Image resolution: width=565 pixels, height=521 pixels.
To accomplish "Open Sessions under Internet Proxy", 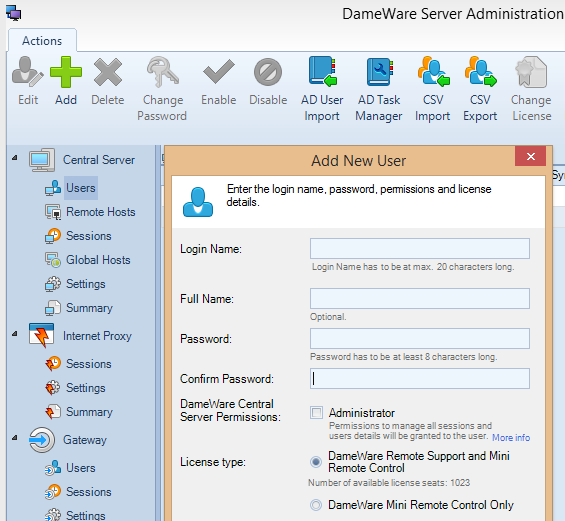I will (x=89, y=364).
